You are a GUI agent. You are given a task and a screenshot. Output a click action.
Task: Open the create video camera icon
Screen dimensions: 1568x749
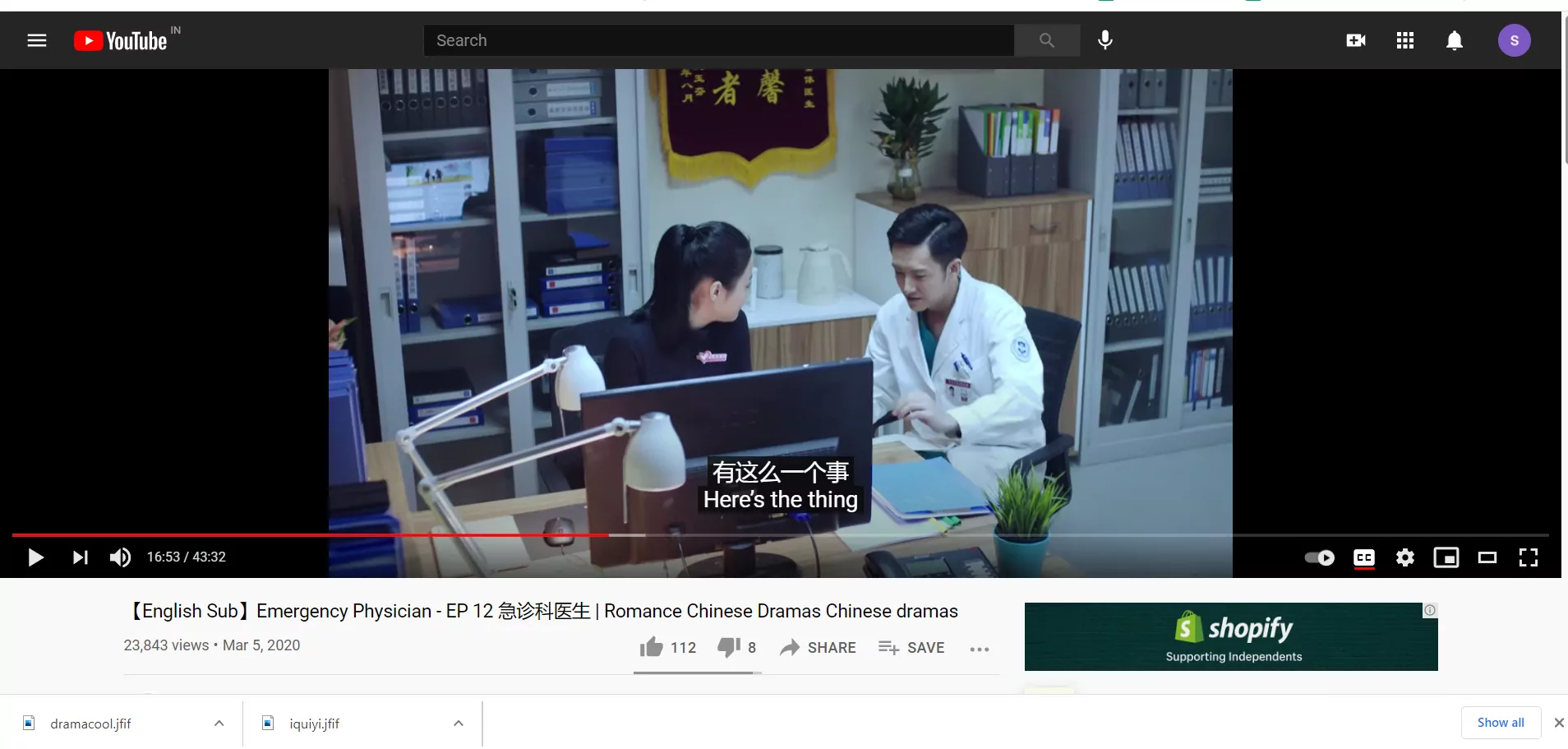click(1356, 40)
